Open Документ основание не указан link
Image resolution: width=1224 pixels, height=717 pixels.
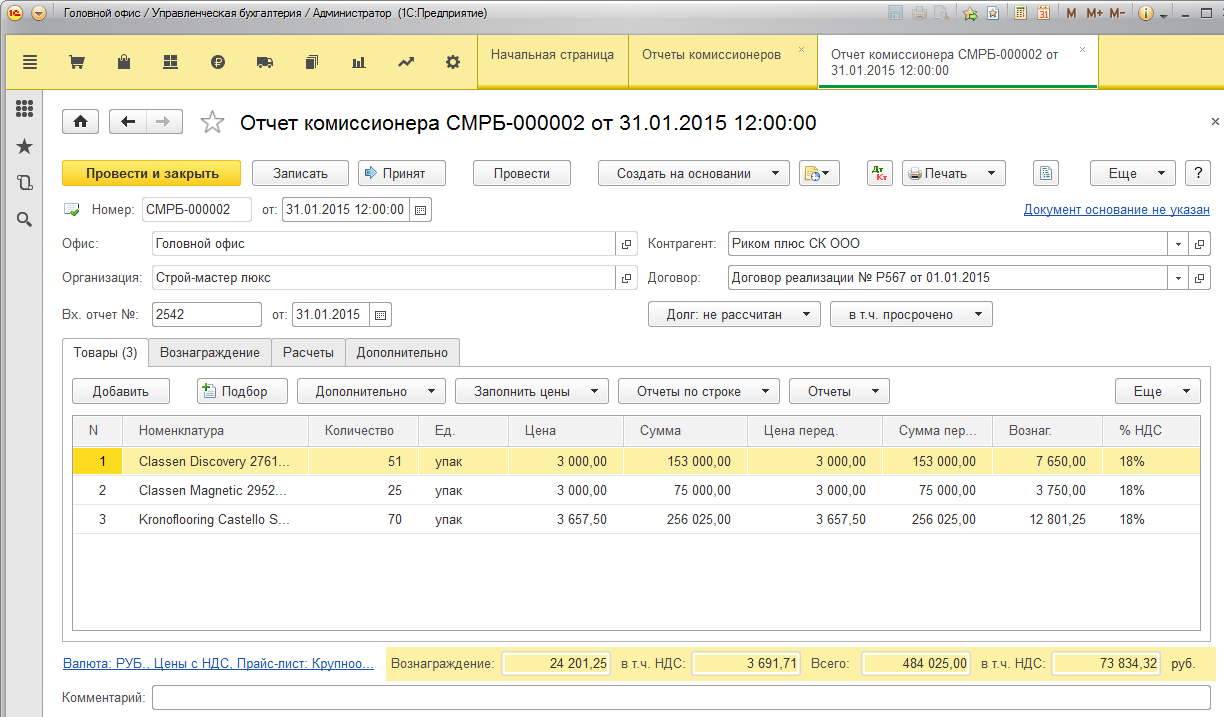click(x=1117, y=210)
